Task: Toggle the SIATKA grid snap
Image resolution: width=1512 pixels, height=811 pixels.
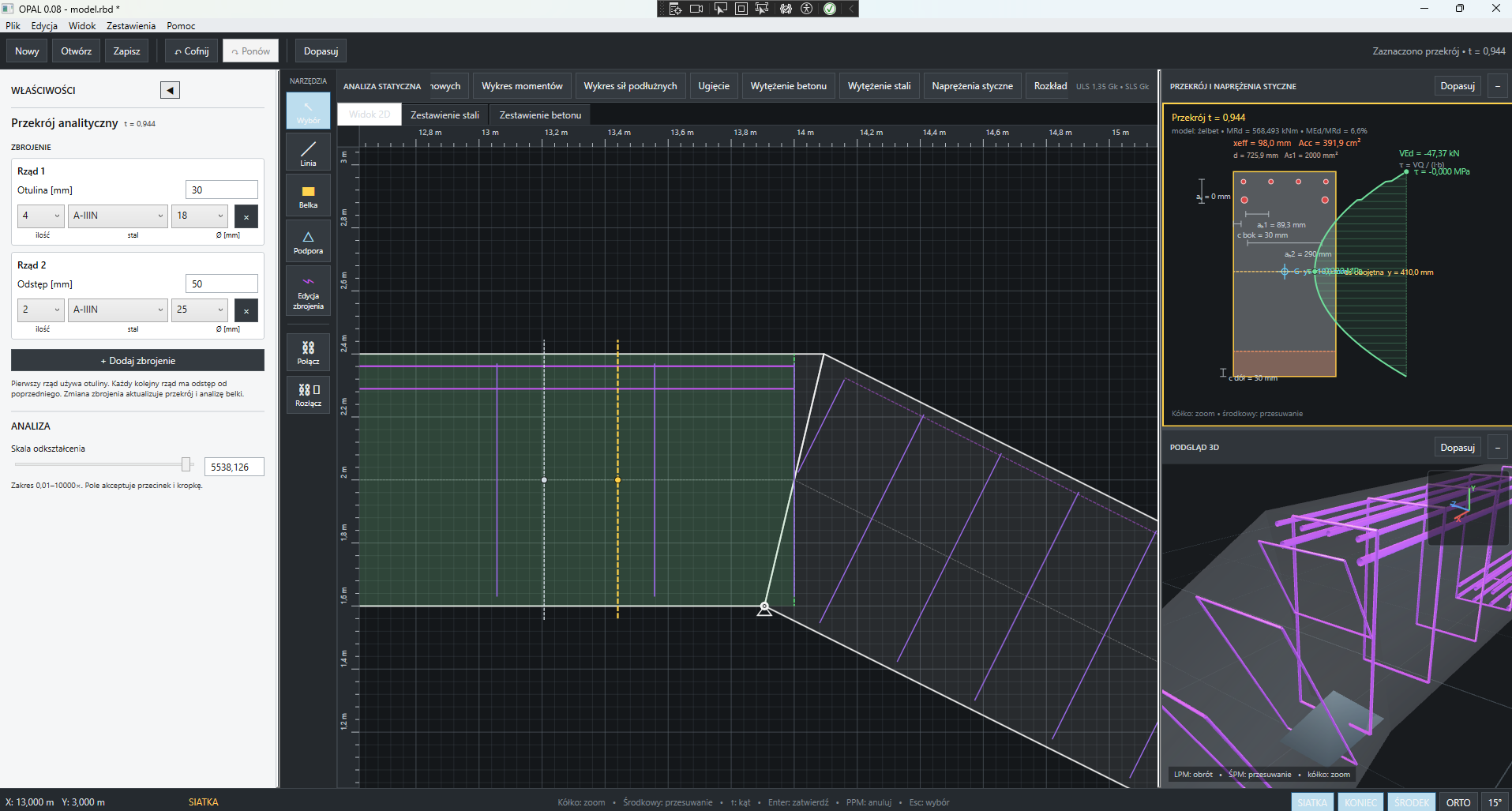Action: pyautogui.click(x=1312, y=802)
